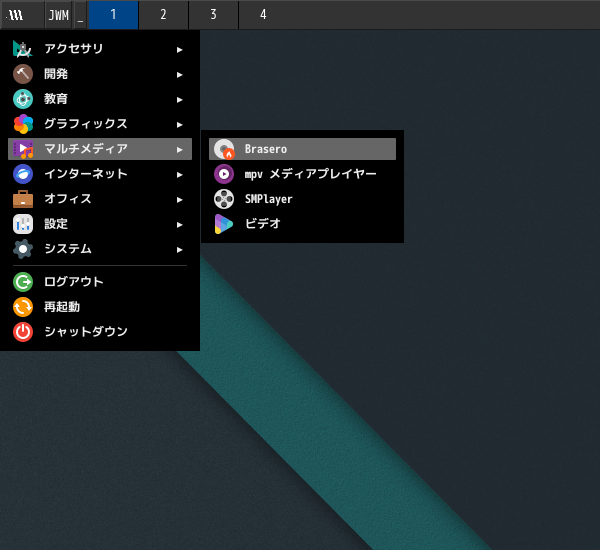Click the mpv purple play icon
This screenshot has width=600, height=550.
point(224,174)
